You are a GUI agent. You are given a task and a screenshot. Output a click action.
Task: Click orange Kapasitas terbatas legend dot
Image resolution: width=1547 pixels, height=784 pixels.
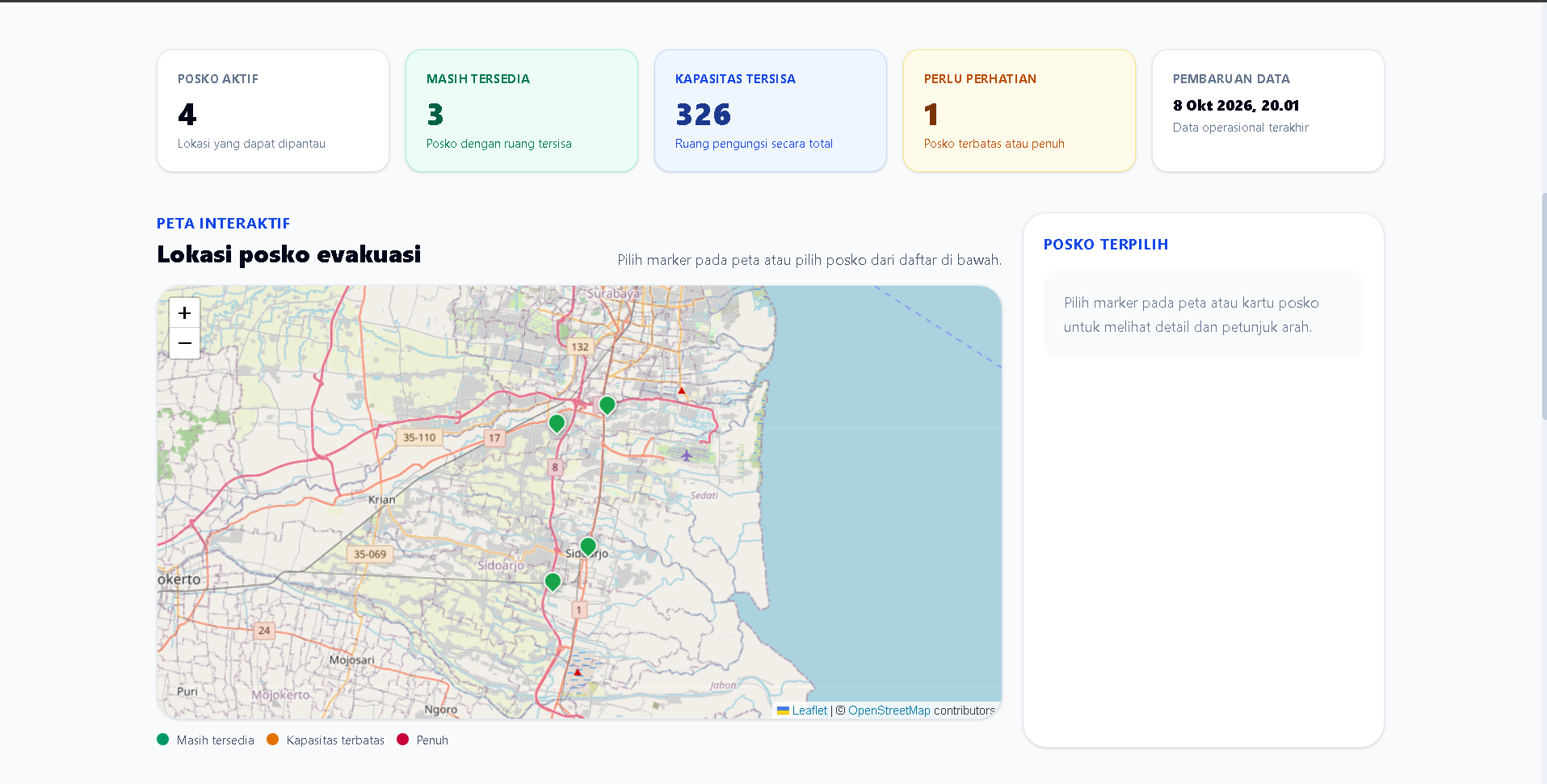tap(272, 740)
